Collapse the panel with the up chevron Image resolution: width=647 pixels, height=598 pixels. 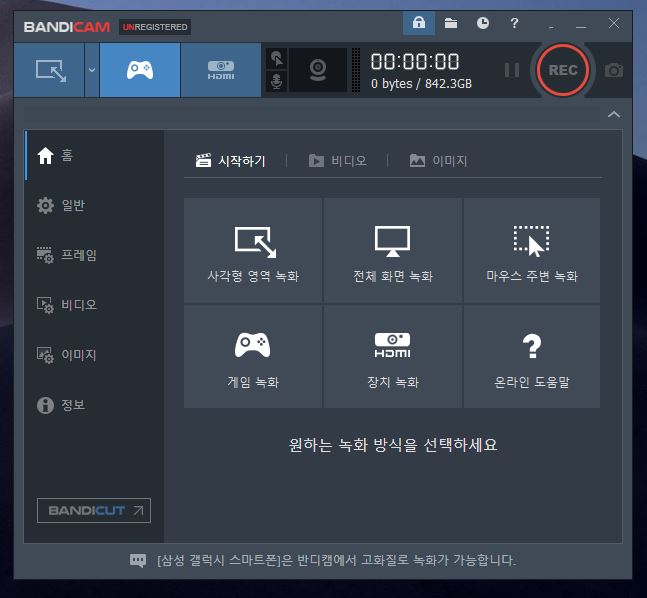(x=614, y=114)
